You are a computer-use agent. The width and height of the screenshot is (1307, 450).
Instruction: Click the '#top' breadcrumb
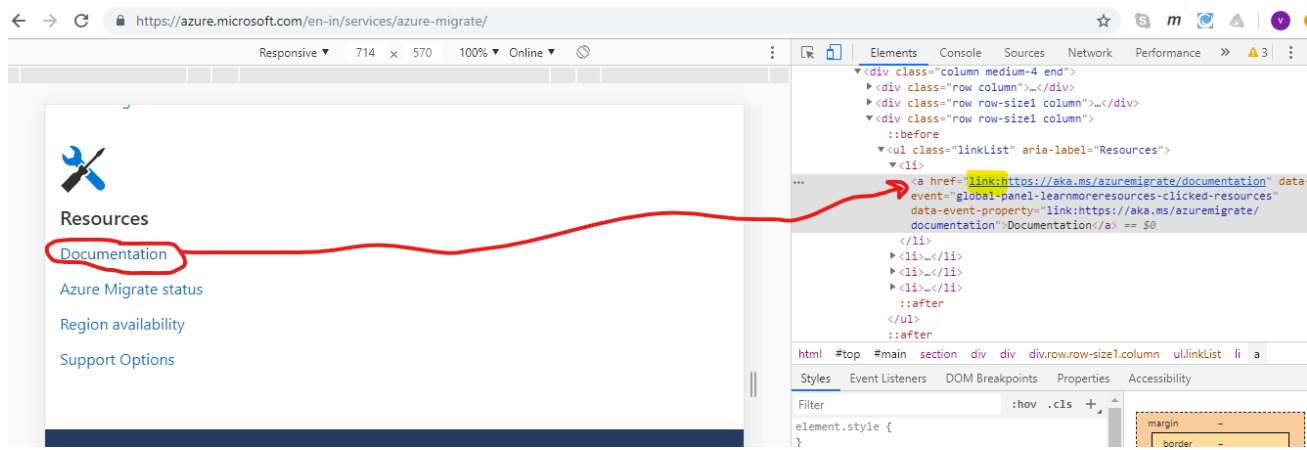[x=847, y=354]
